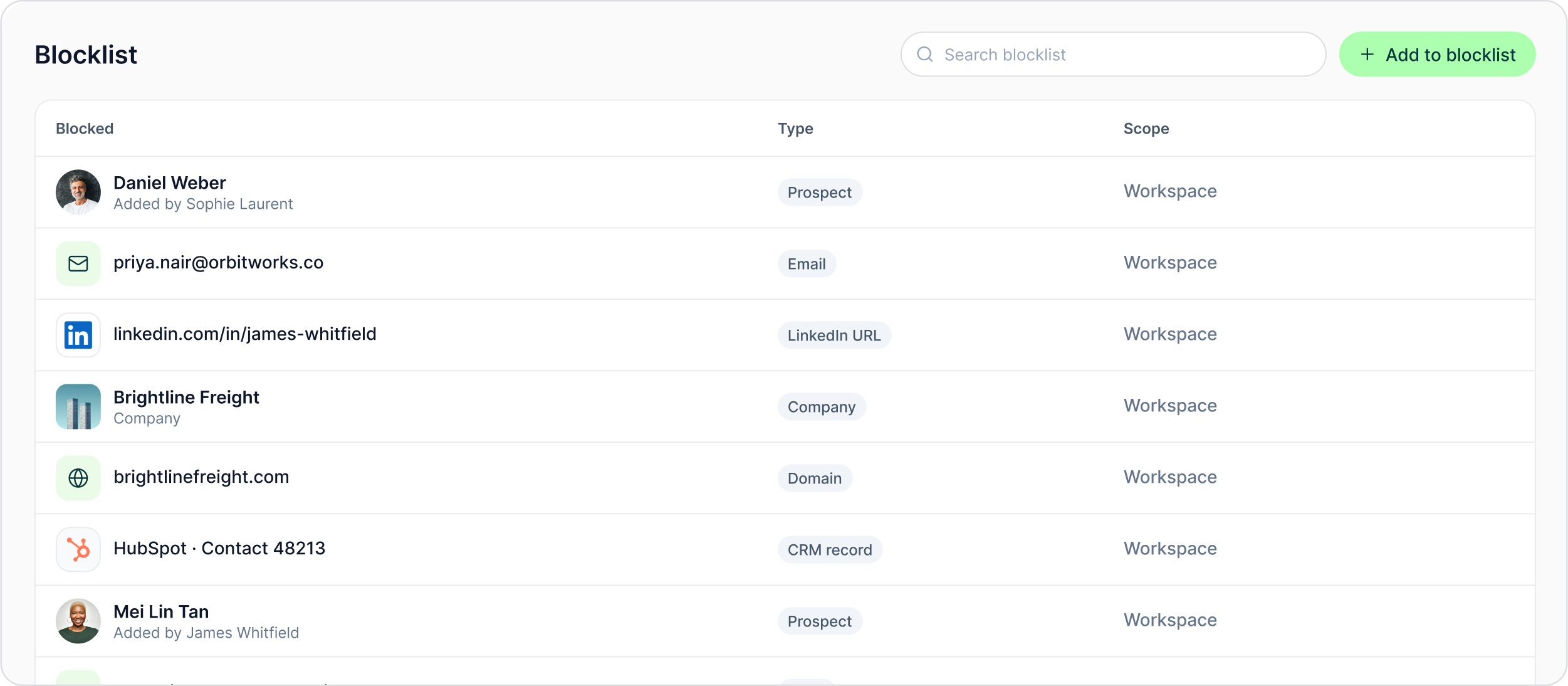Click the Domain type tag
This screenshot has height=686, width=1568.
coord(815,478)
